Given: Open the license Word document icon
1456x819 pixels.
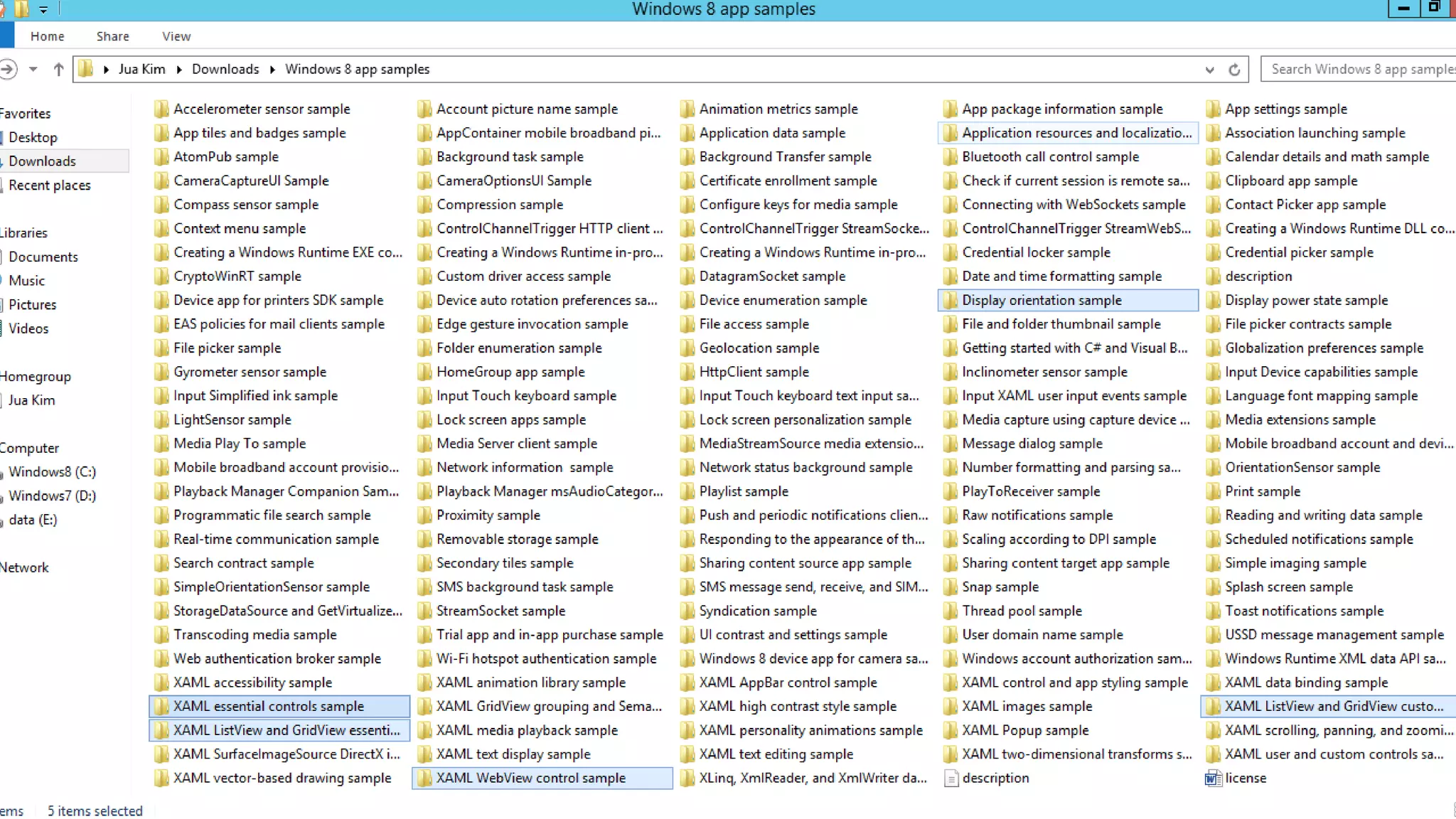Looking at the screenshot, I should pos(1213,778).
